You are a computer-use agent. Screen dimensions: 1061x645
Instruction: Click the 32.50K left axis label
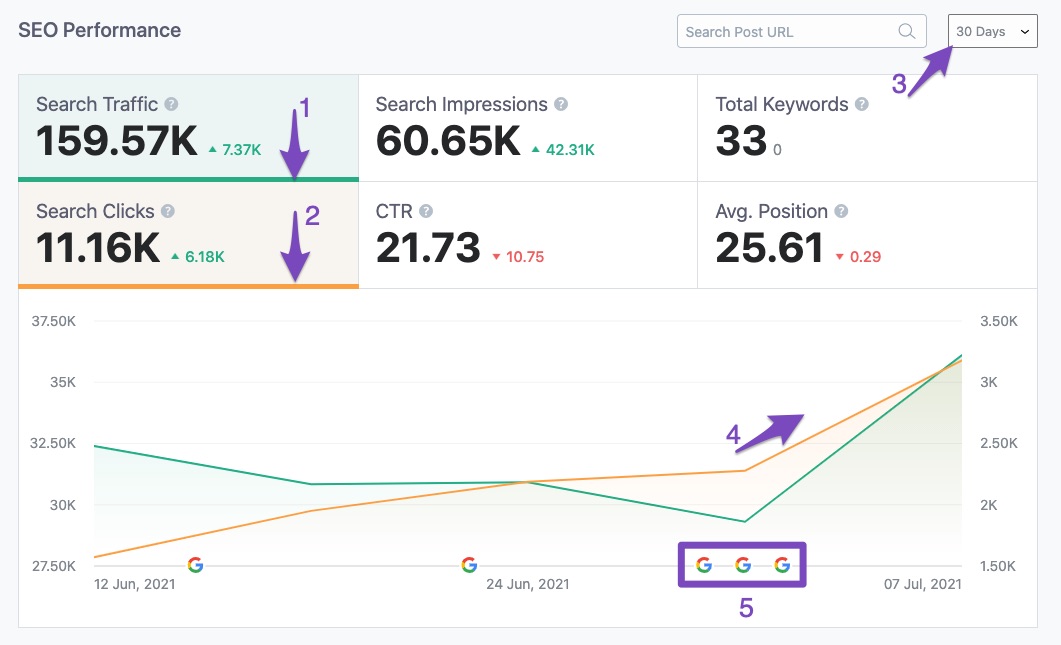tap(53, 443)
